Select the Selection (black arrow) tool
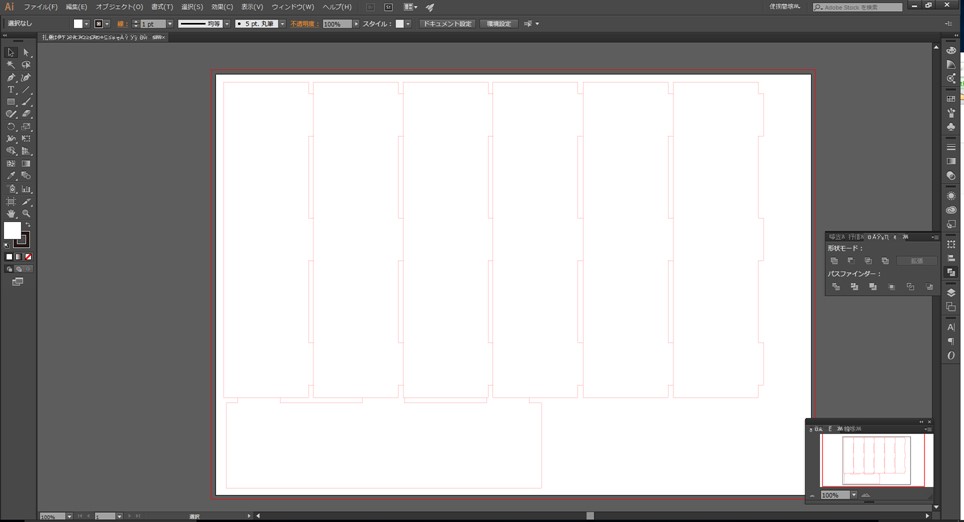 point(11,53)
